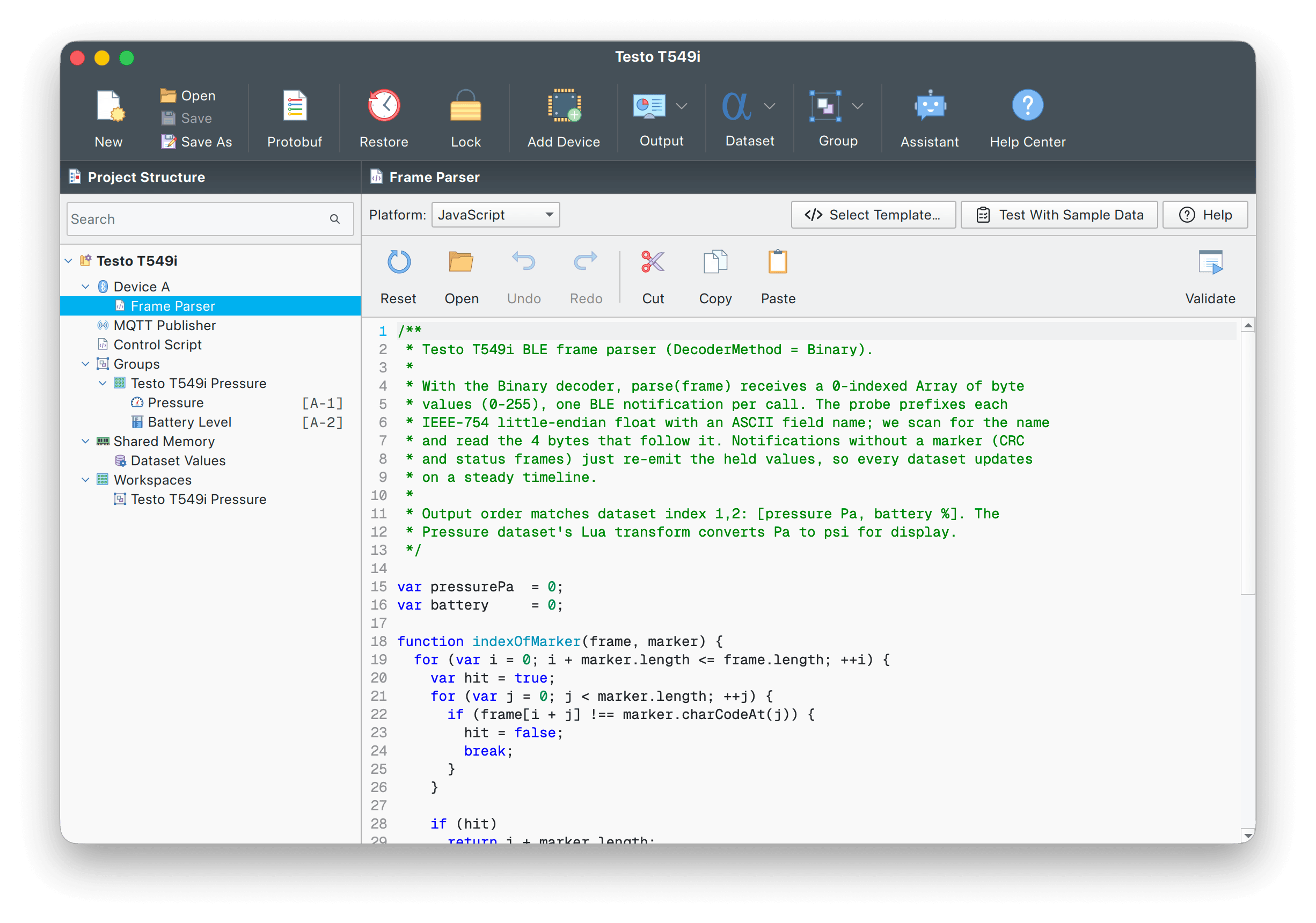This screenshot has width=1316, height=923.
Task: Select Frame Parser in project tree
Action: click(x=210, y=306)
